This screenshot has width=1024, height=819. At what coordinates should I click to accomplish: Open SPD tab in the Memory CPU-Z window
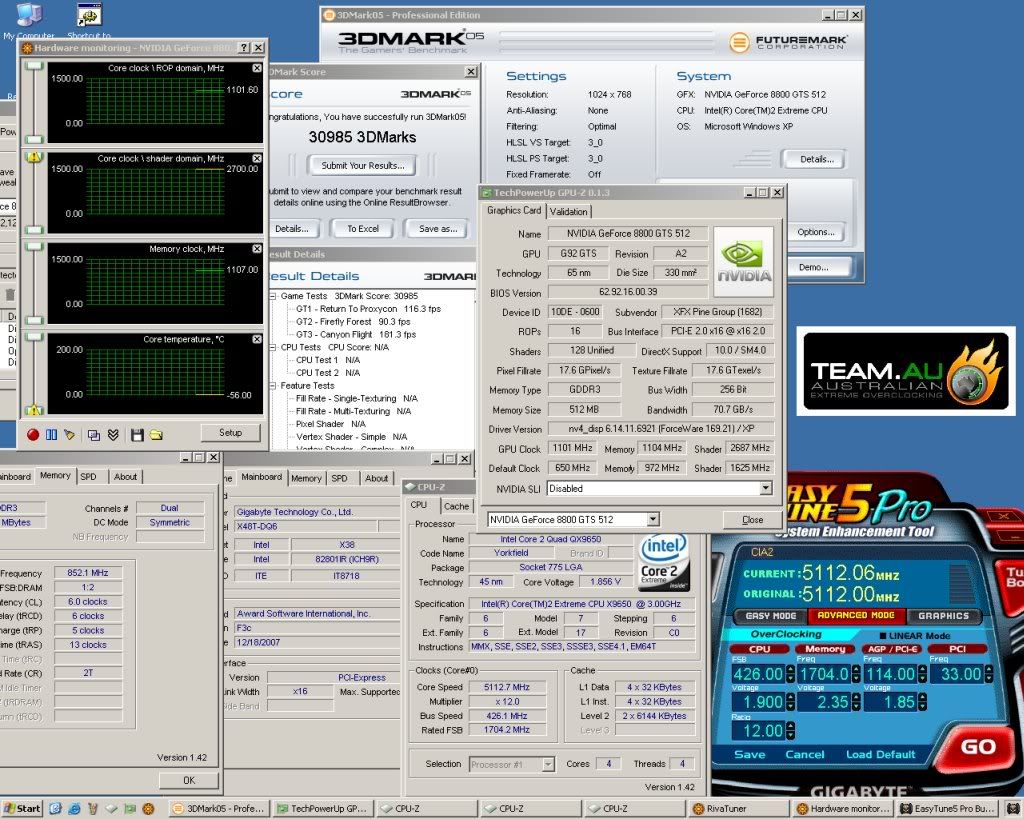coord(88,477)
